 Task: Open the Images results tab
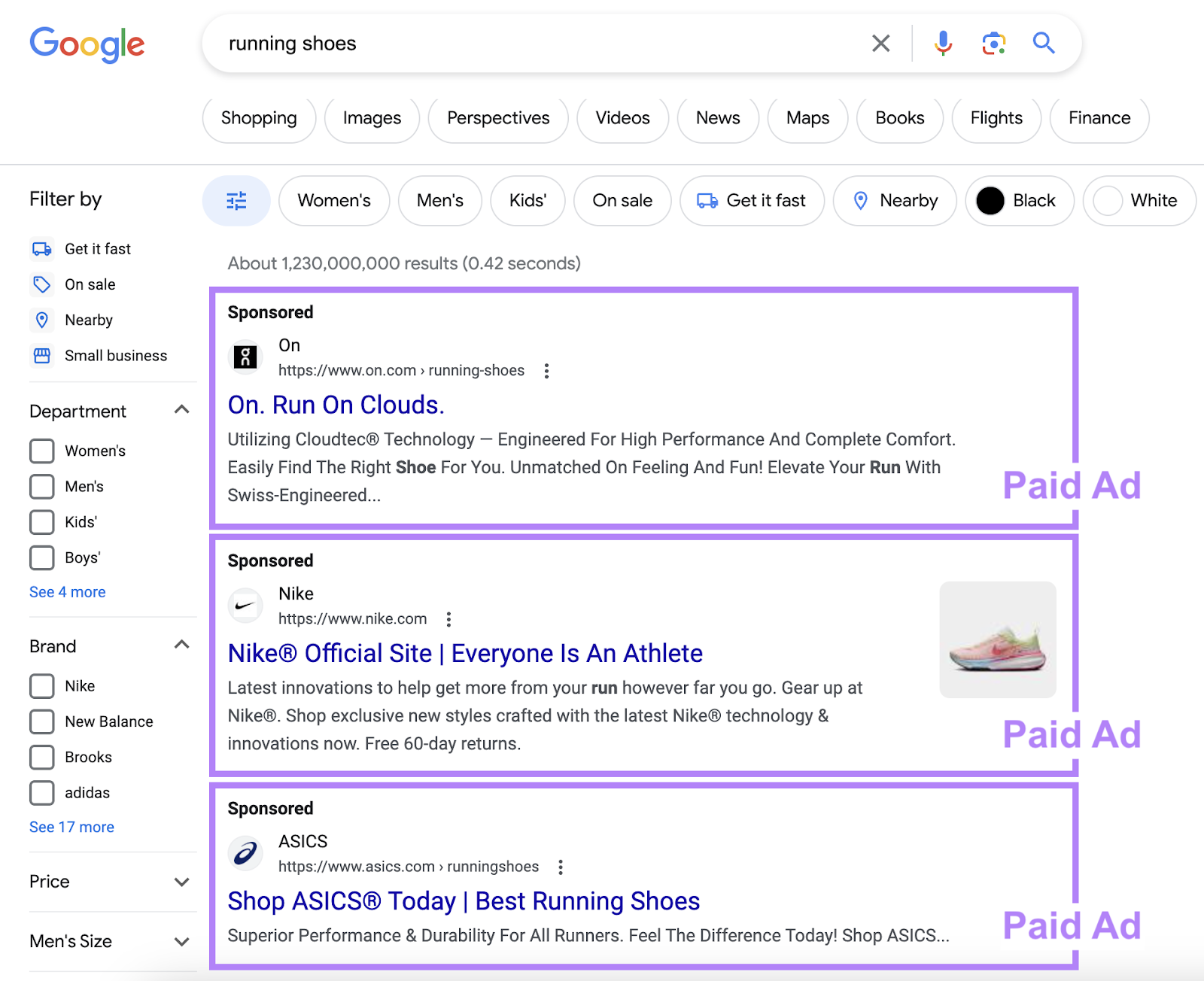371,118
